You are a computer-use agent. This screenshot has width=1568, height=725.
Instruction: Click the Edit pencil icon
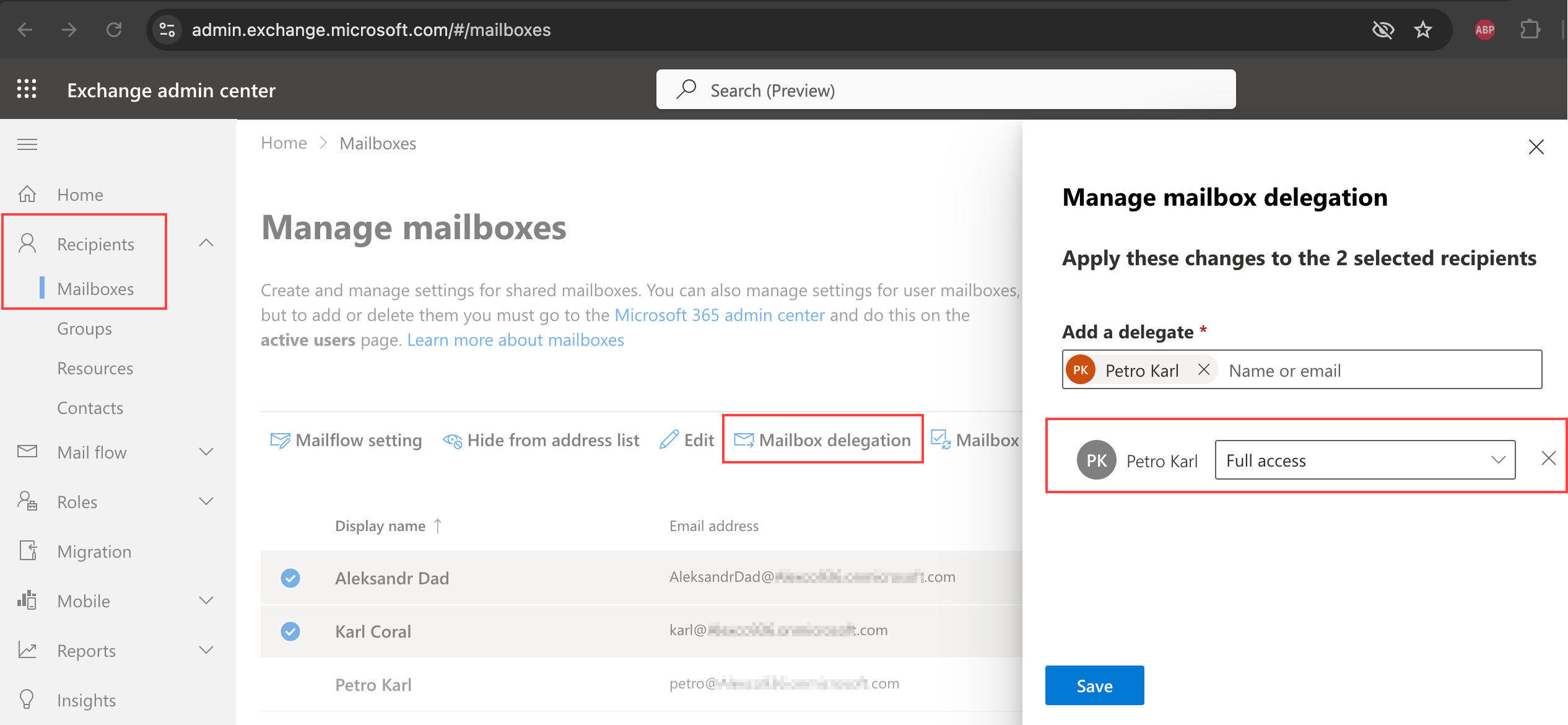pos(669,440)
